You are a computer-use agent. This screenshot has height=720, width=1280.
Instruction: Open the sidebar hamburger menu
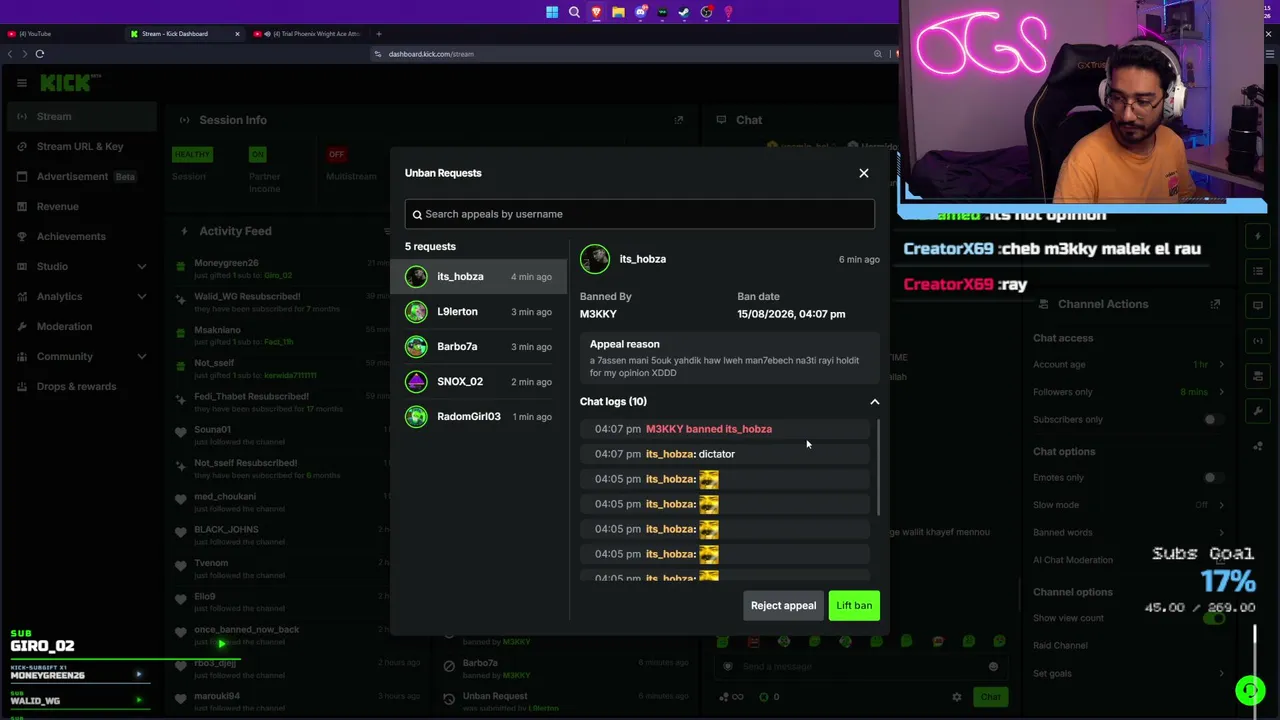22,83
